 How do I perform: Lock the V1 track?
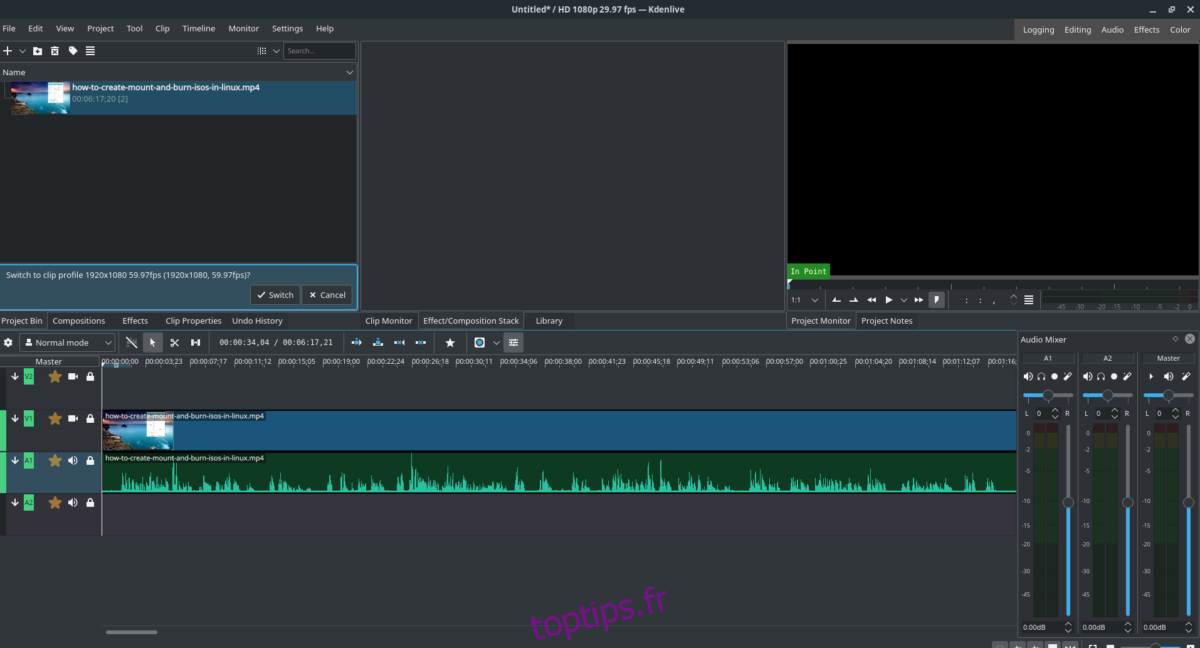(x=90, y=419)
